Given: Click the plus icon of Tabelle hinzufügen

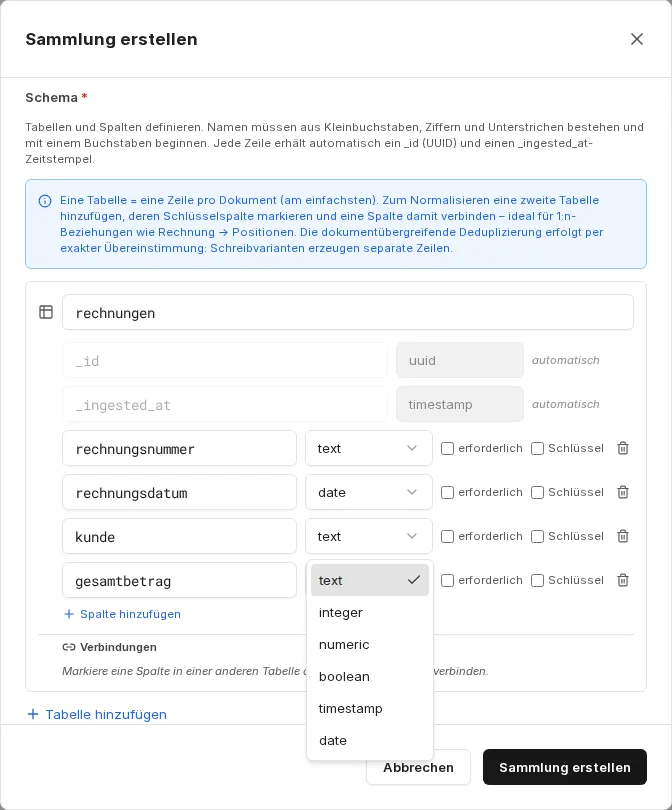Looking at the screenshot, I should (x=33, y=714).
